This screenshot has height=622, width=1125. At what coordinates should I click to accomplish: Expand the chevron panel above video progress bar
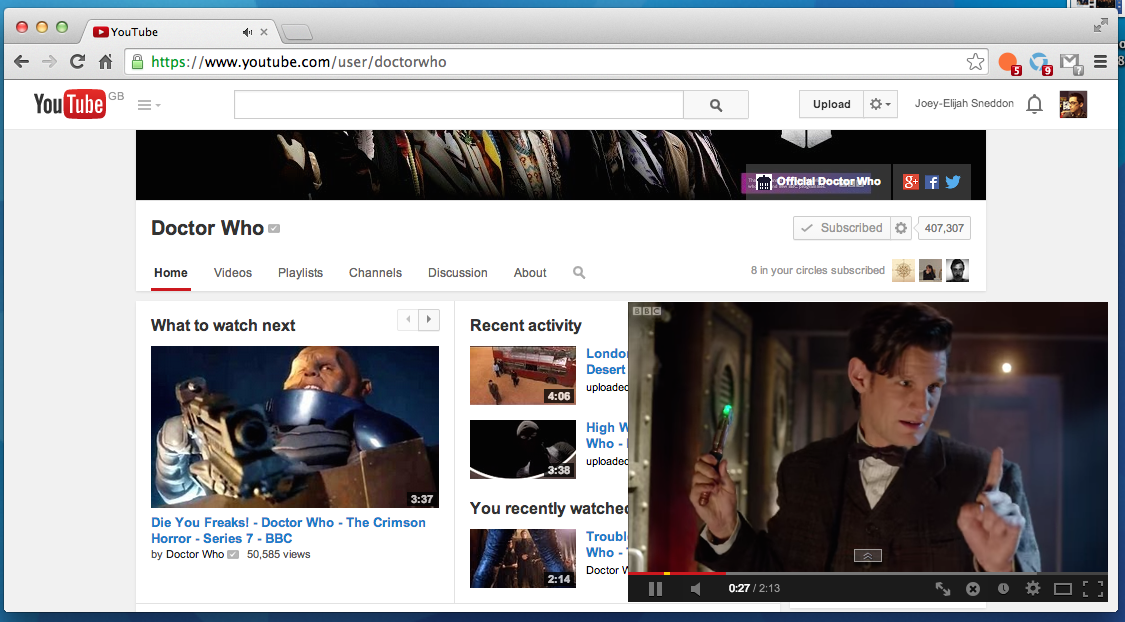click(x=868, y=556)
